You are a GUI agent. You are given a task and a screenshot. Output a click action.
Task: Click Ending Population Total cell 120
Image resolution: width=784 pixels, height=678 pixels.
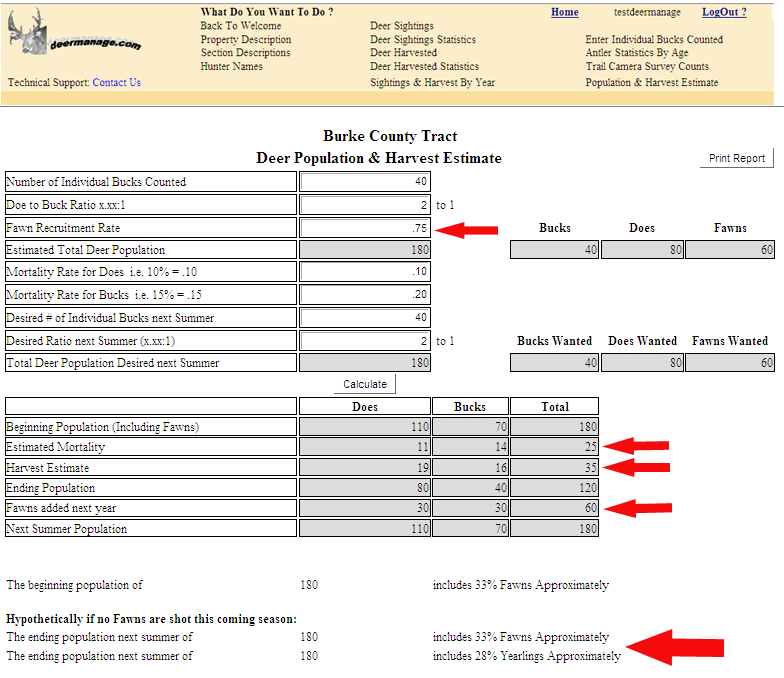(x=554, y=488)
